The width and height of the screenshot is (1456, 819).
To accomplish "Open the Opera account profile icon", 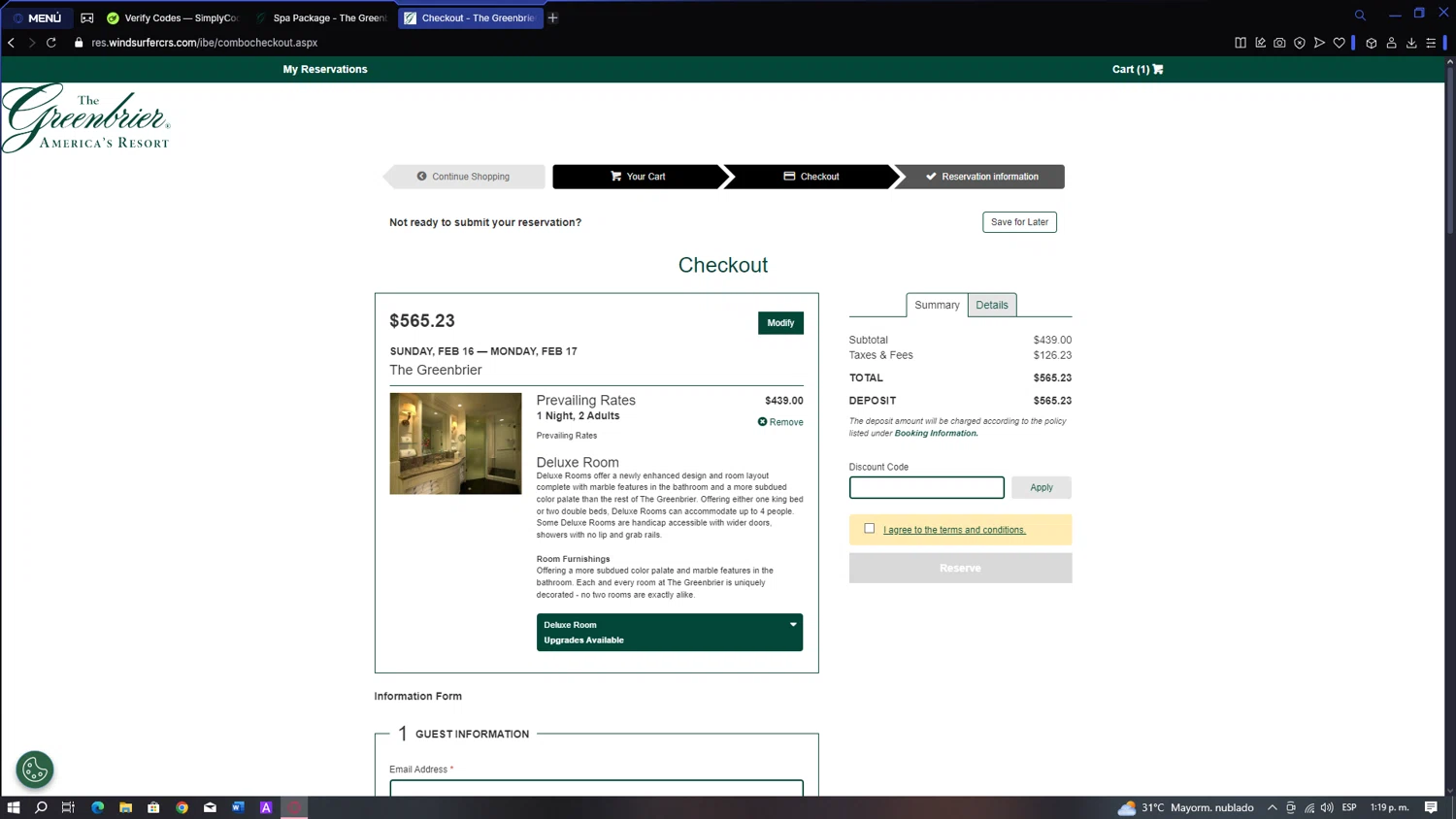I will coord(1391,43).
